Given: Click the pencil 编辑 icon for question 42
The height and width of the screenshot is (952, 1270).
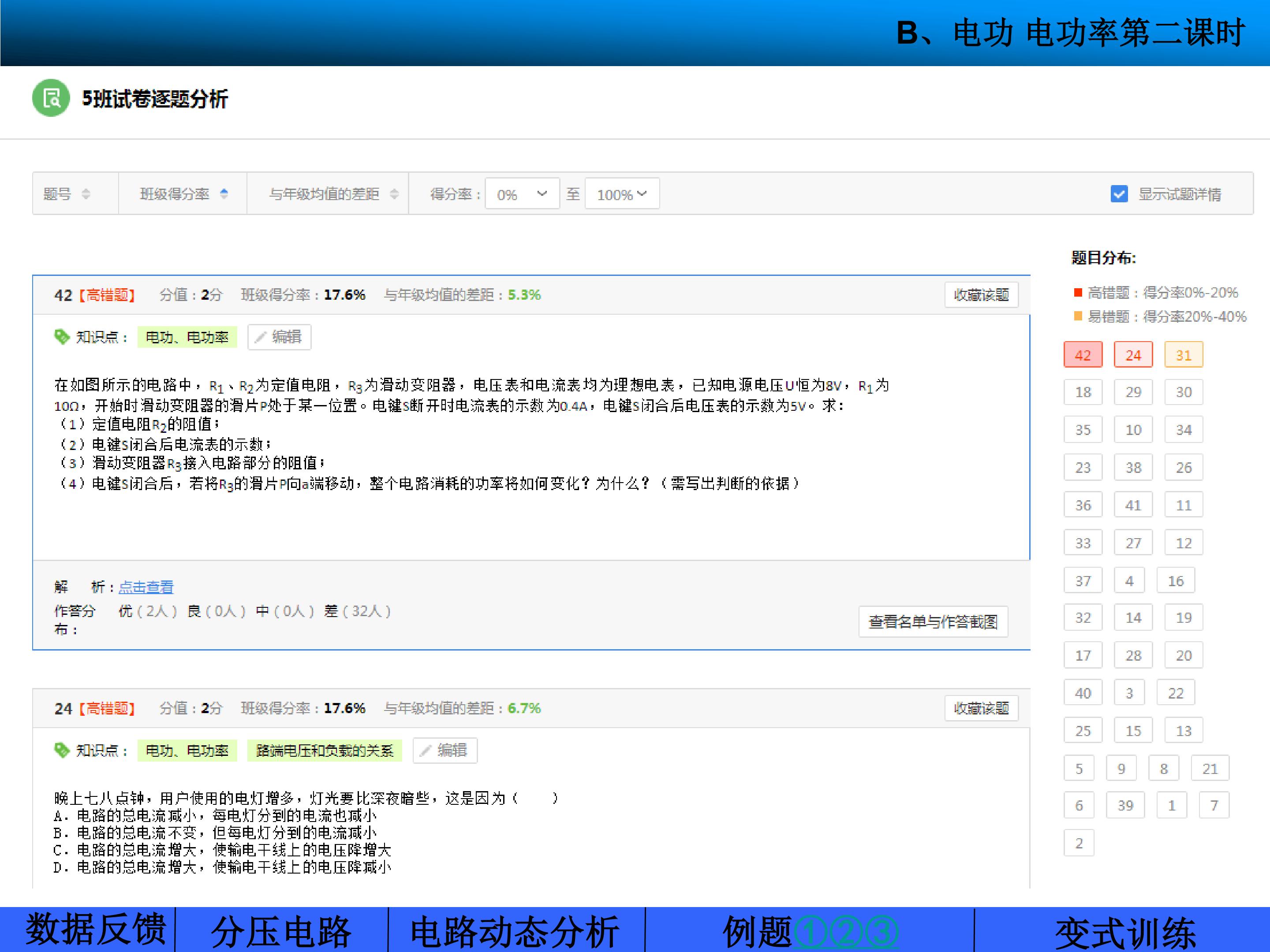Looking at the screenshot, I should pyautogui.click(x=261, y=338).
